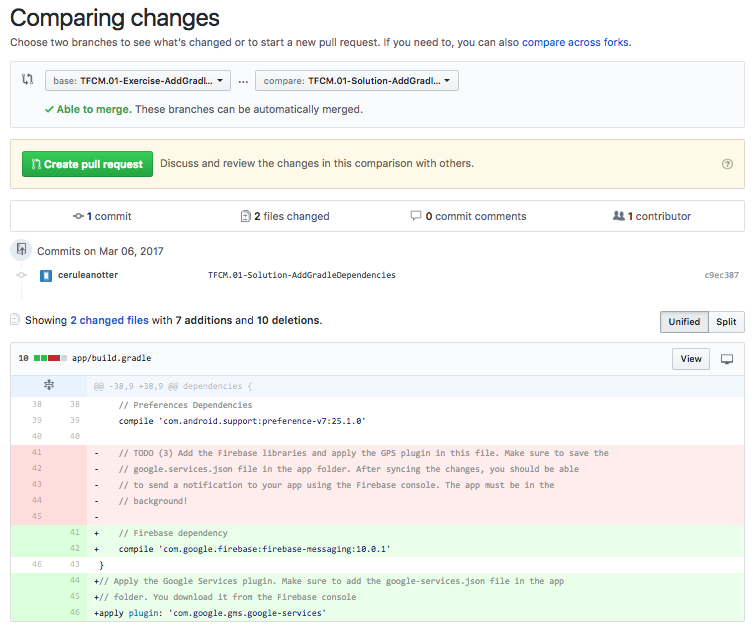Open the compare branch dropdown
Screen dimensions: 753x630
[x=356, y=80]
